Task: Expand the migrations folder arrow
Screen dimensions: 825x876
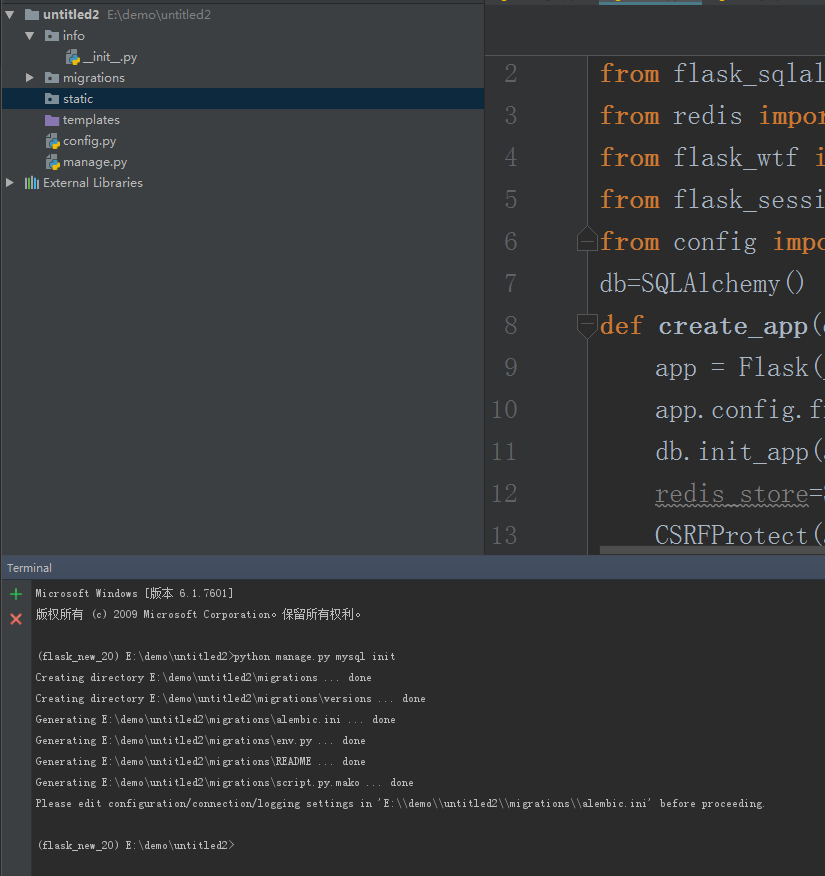Action: tap(30, 78)
